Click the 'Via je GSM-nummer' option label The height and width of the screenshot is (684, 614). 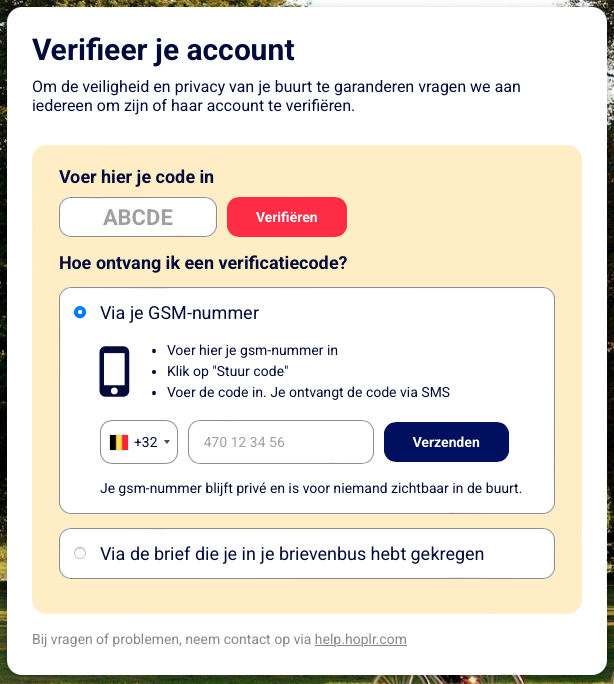tap(179, 313)
